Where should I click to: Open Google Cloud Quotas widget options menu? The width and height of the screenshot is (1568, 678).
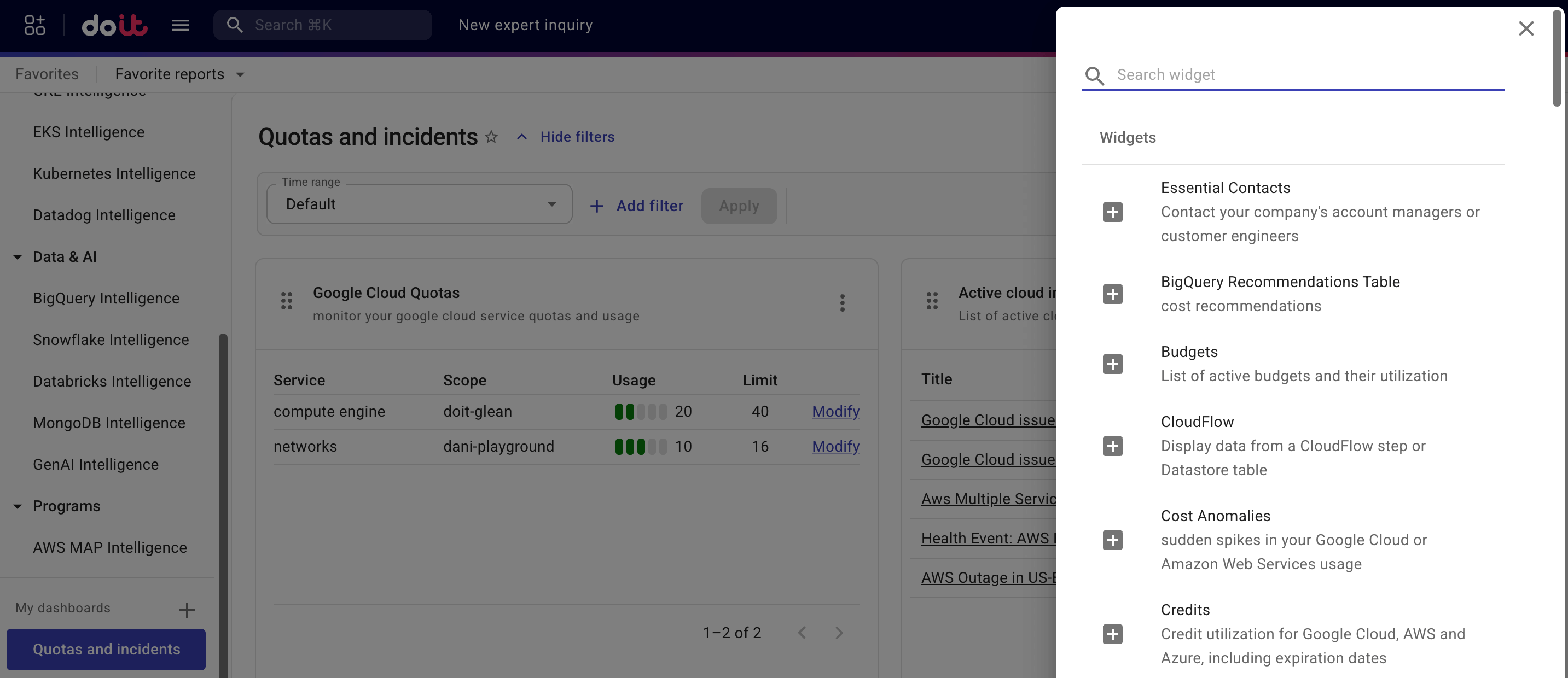(x=843, y=302)
